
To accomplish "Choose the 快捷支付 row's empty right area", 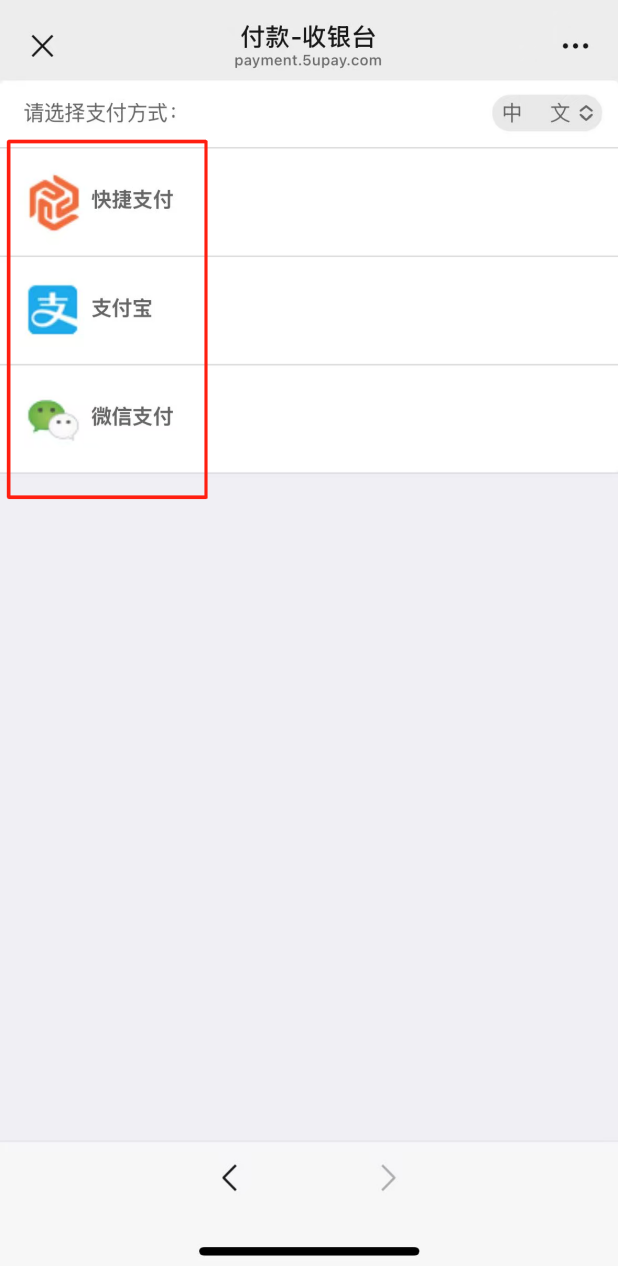I will pyautogui.click(x=412, y=202).
